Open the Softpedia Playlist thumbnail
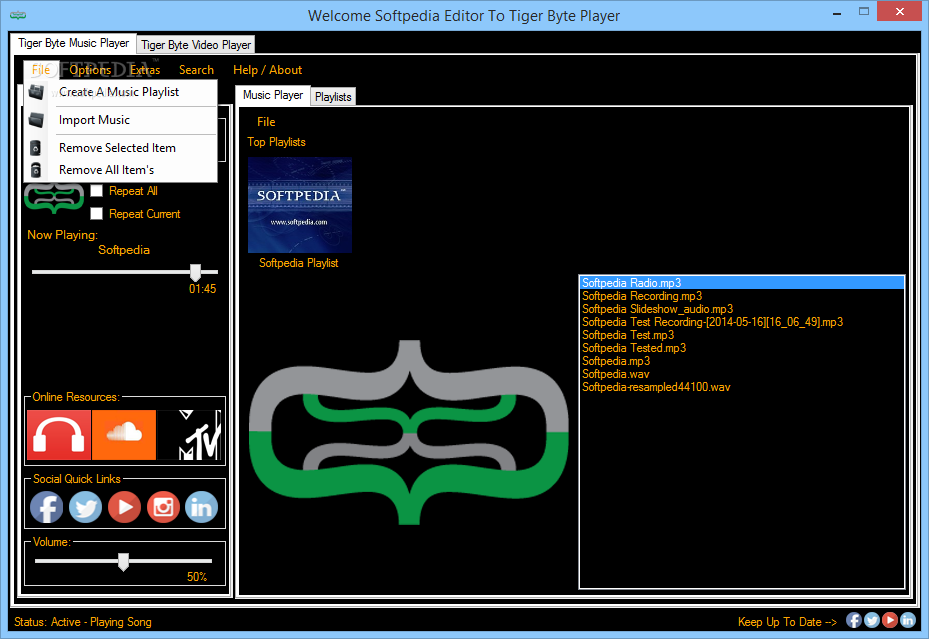The height and width of the screenshot is (639, 929). [300, 205]
